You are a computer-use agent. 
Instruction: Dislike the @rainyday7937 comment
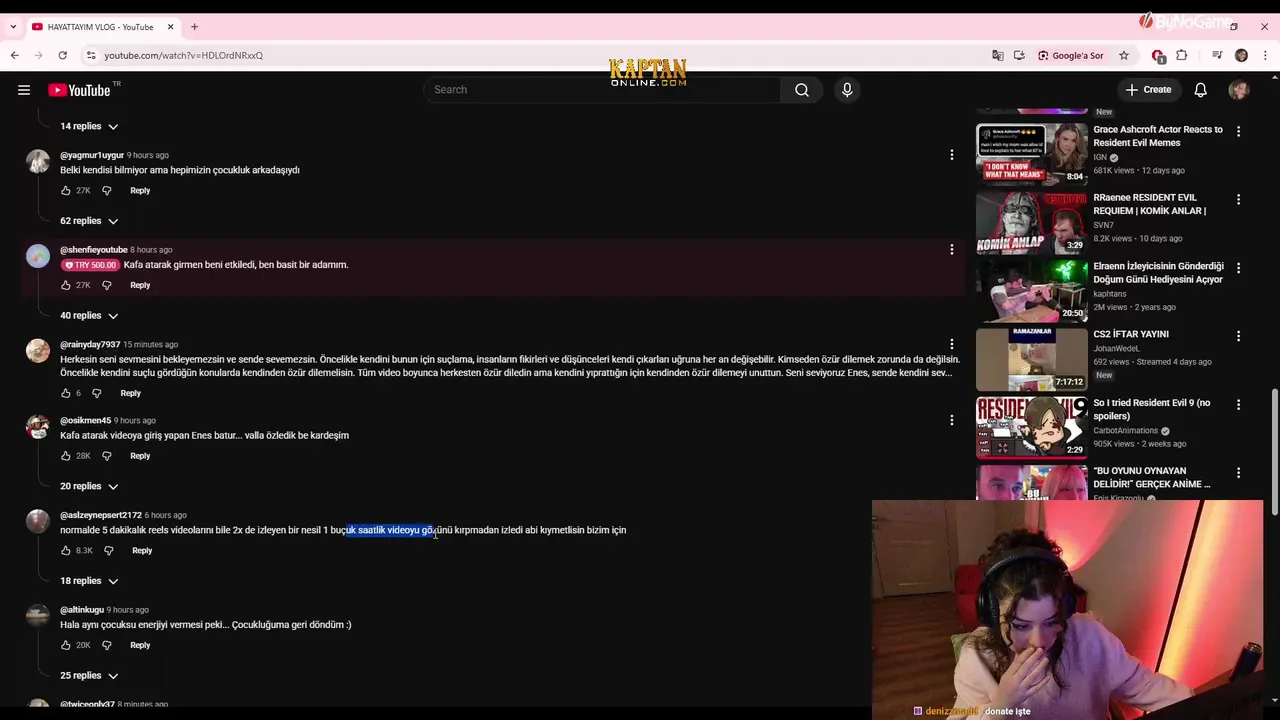tap(97, 393)
